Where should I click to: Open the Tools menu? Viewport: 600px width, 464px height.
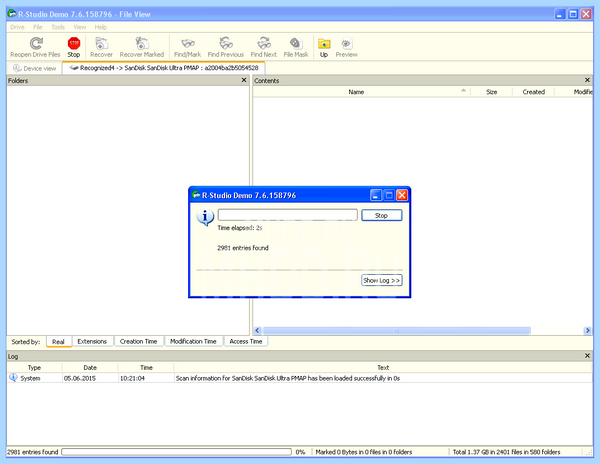tap(58, 27)
